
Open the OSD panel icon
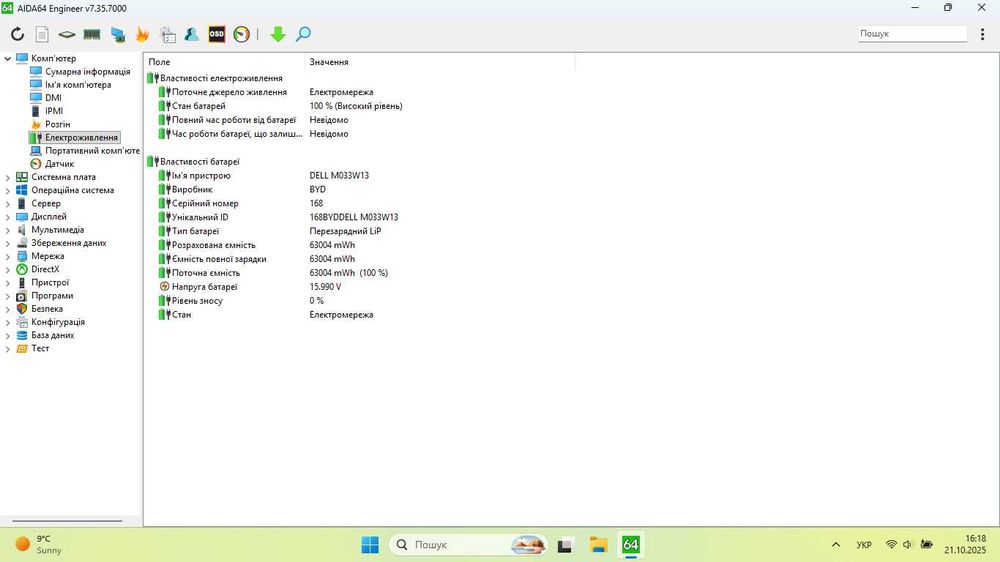click(217, 34)
